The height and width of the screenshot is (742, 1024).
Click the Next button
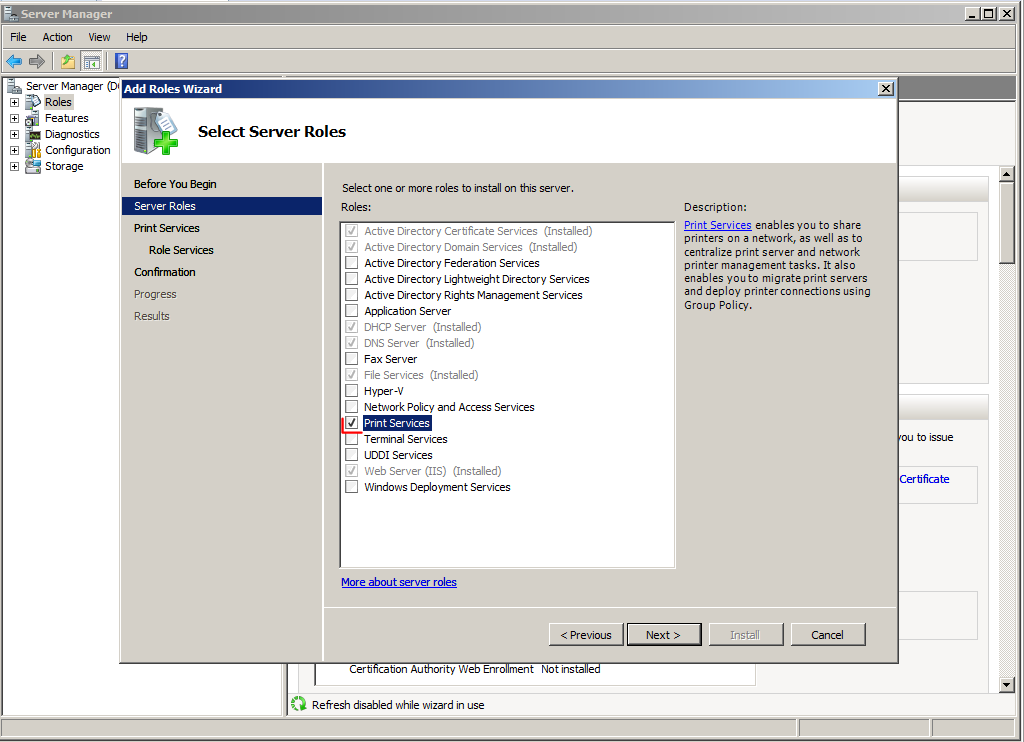click(x=664, y=634)
